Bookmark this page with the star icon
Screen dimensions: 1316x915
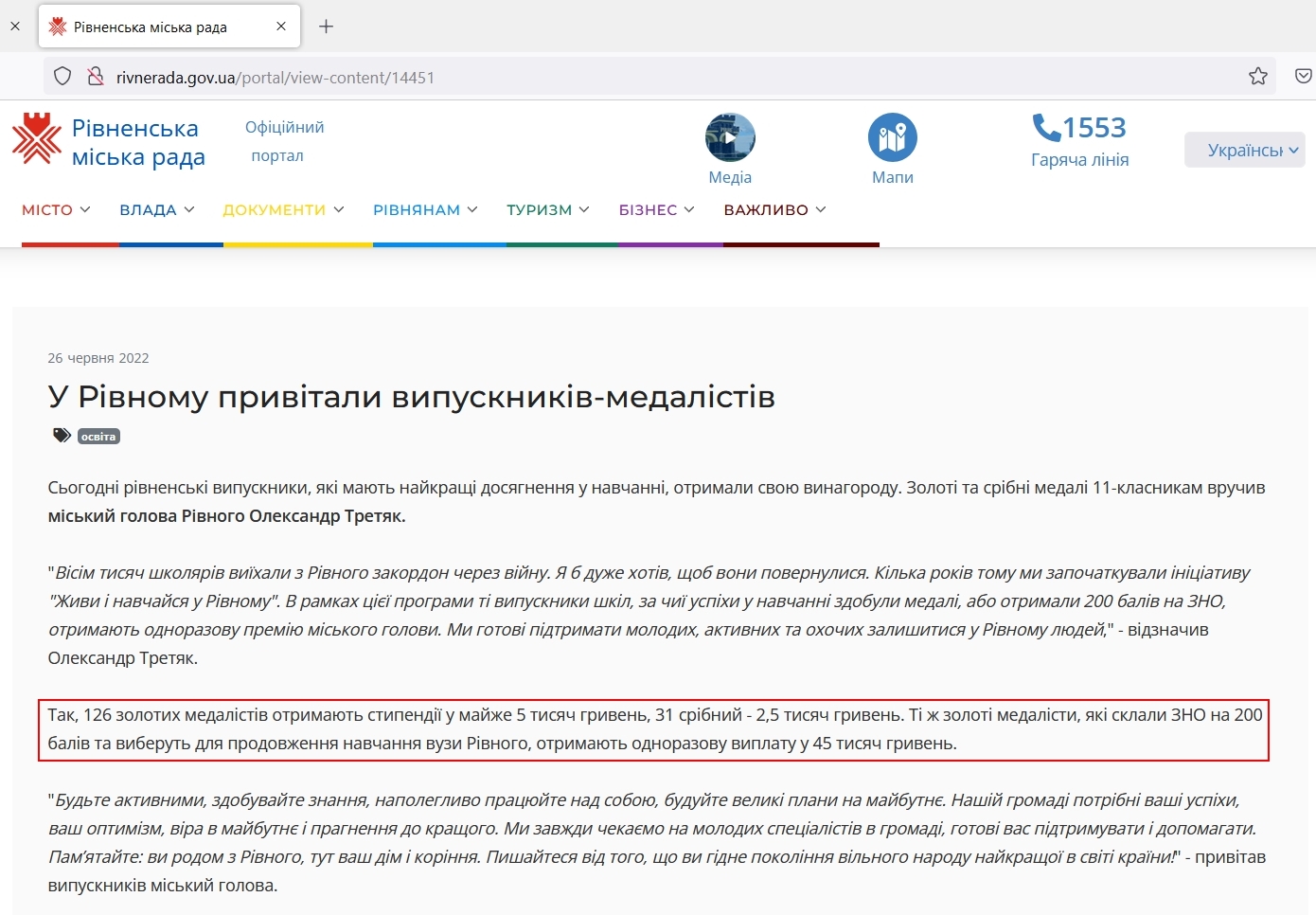1257,77
